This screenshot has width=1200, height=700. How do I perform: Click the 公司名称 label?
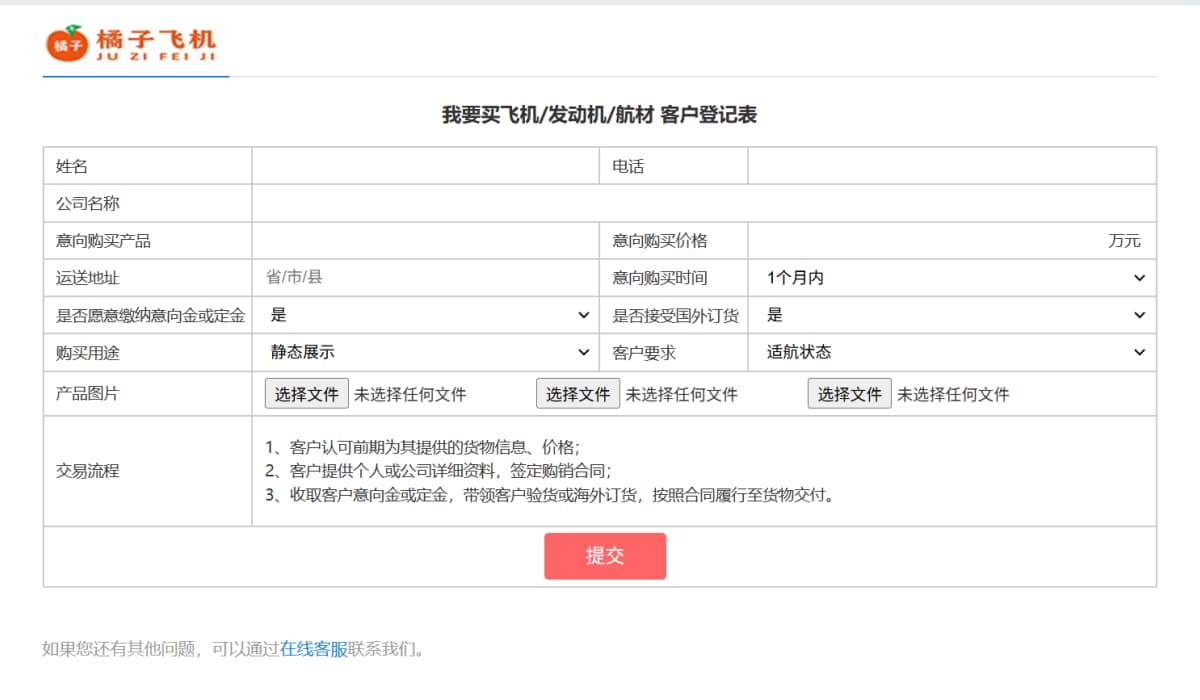coord(88,204)
